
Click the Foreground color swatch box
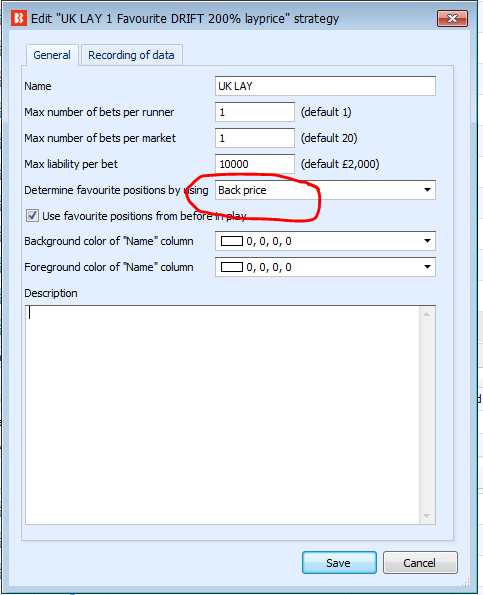(232, 267)
